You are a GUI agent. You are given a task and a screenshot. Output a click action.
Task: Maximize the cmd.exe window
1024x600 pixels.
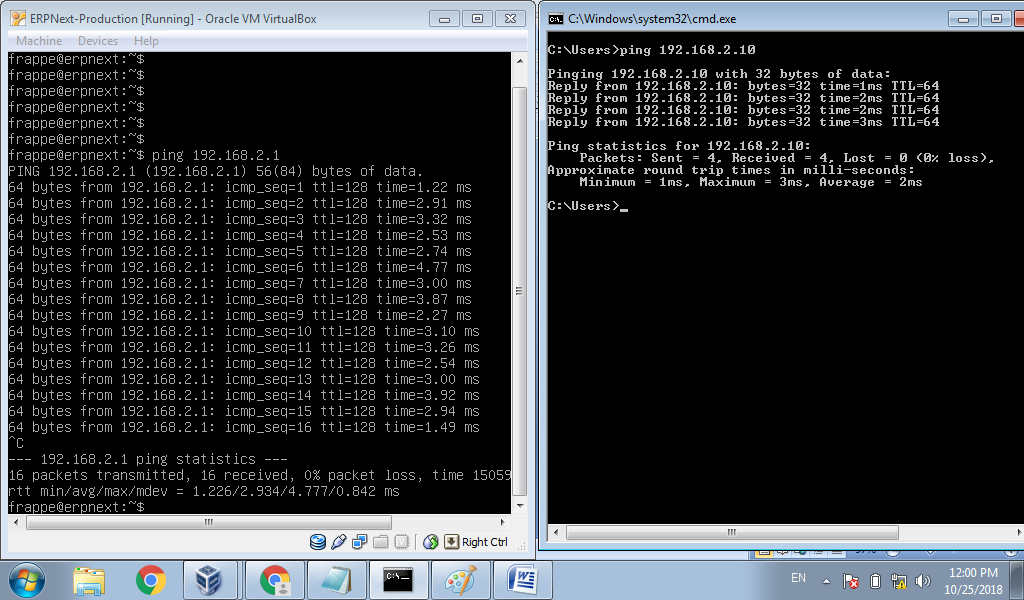[996, 19]
